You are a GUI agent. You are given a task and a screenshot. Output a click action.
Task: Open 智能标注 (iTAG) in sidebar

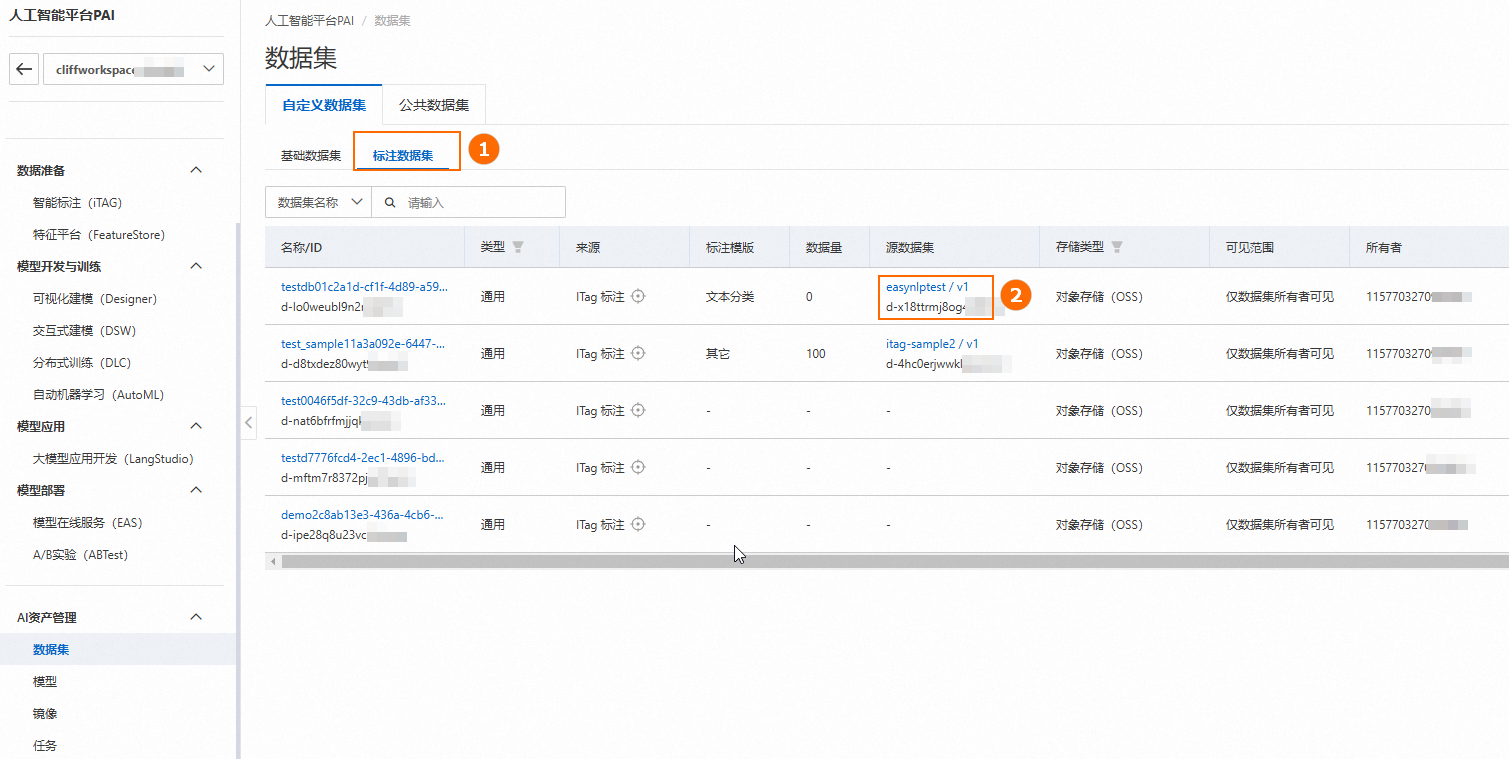tap(77, 202)
